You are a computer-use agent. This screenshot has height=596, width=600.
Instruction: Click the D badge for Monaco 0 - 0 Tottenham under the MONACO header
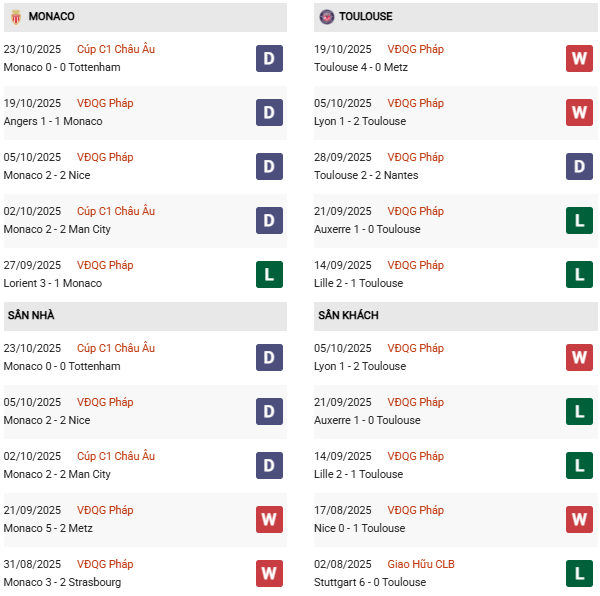[x=269, y=58]
